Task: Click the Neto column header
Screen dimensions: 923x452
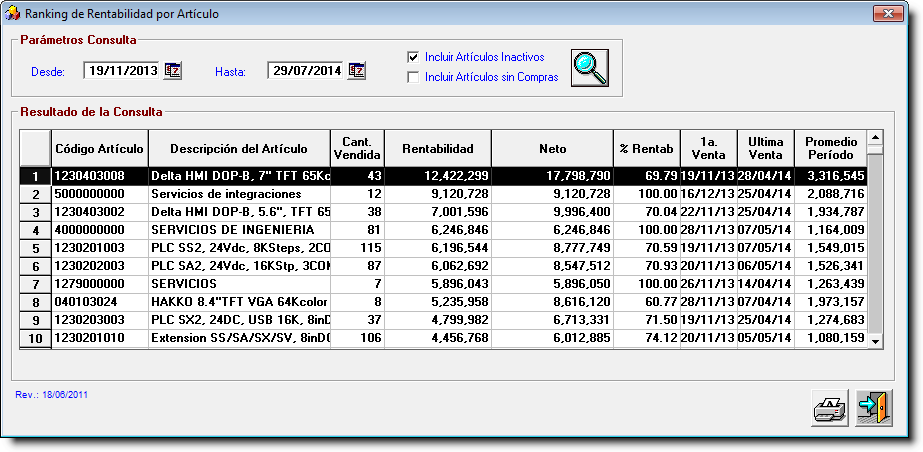Action: click(552, 148)
